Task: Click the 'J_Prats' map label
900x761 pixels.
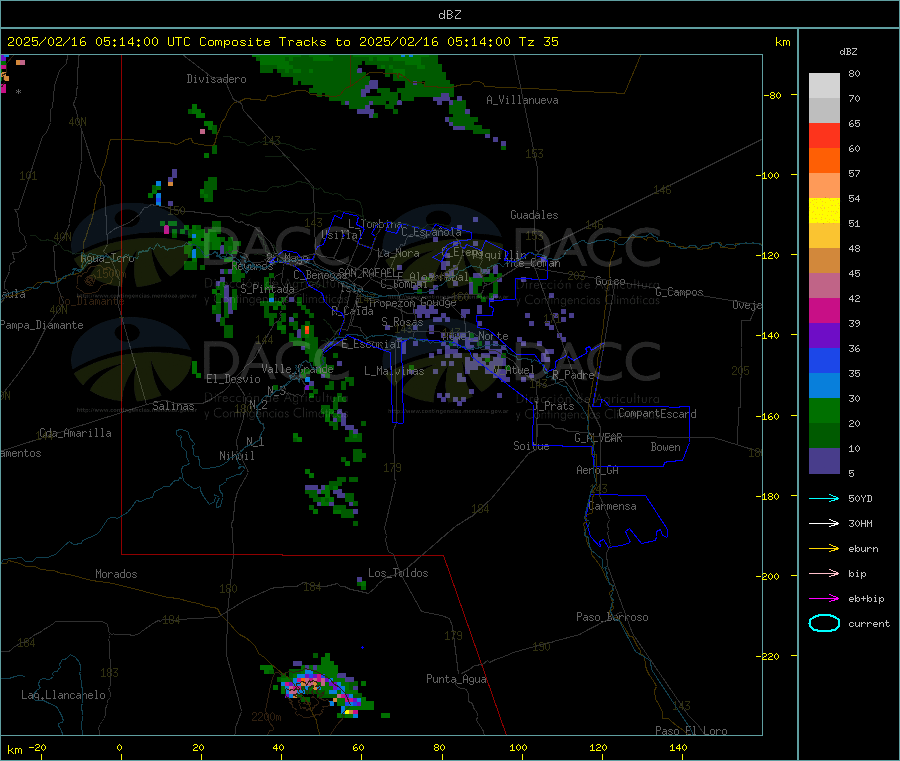Action: pos(553,406)
